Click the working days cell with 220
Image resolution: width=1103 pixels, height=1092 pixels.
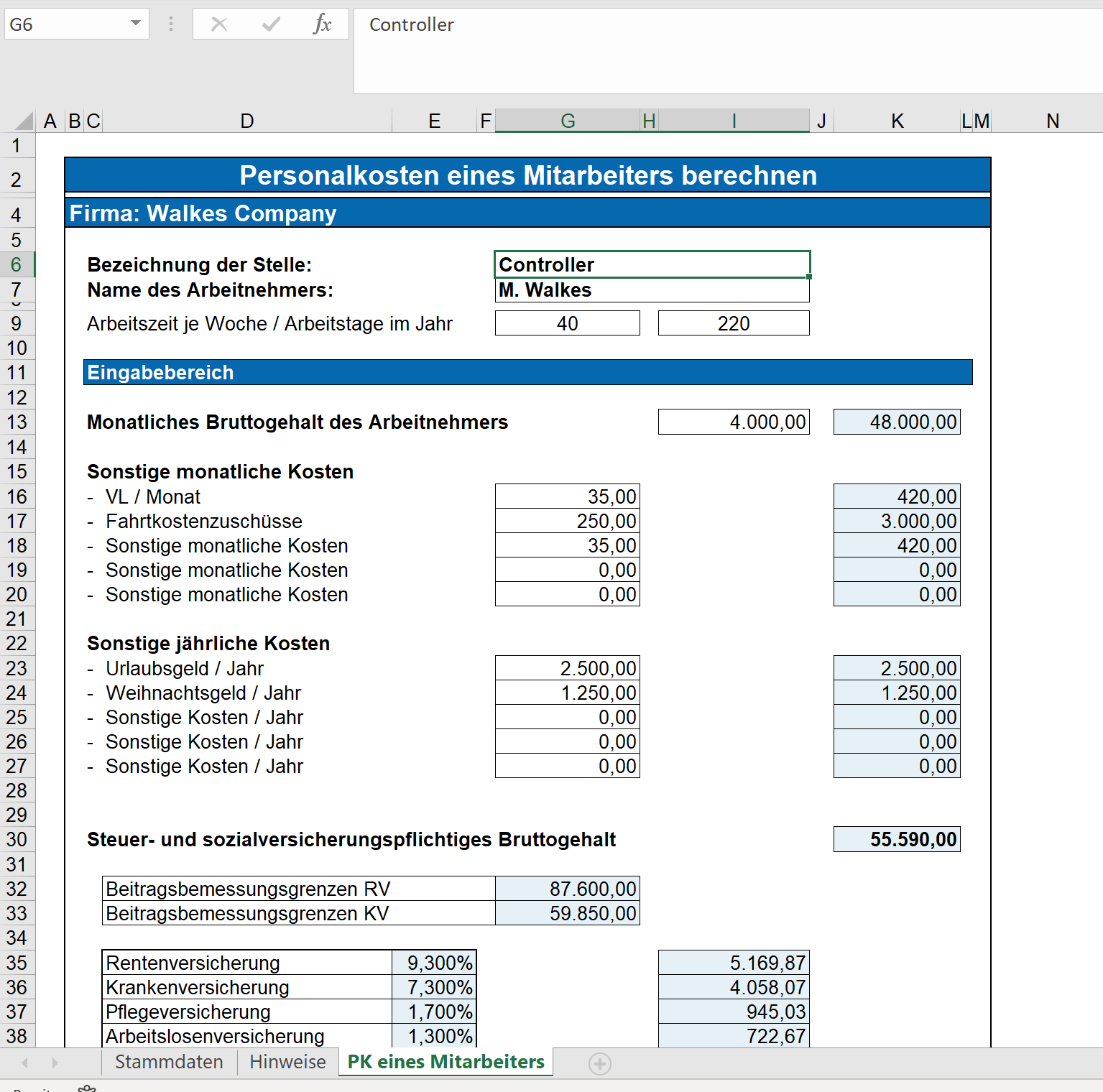coord(734,323)
